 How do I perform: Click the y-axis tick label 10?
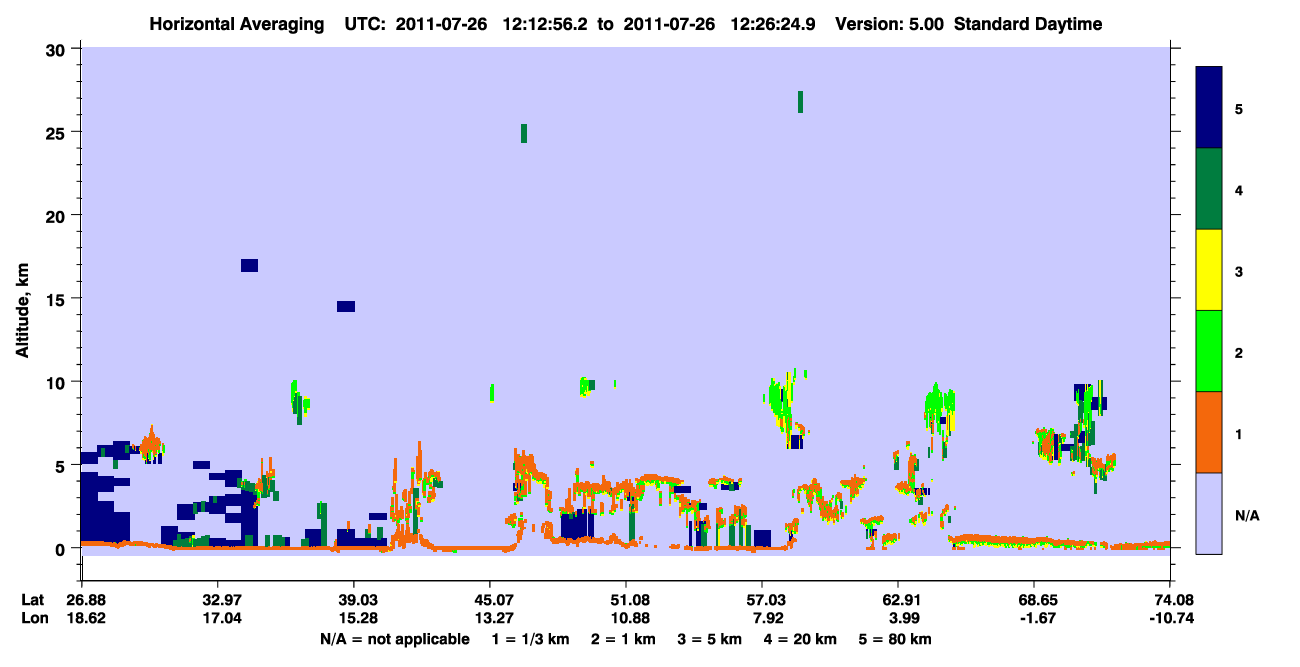pyautogui.click(x=58, y=382)
